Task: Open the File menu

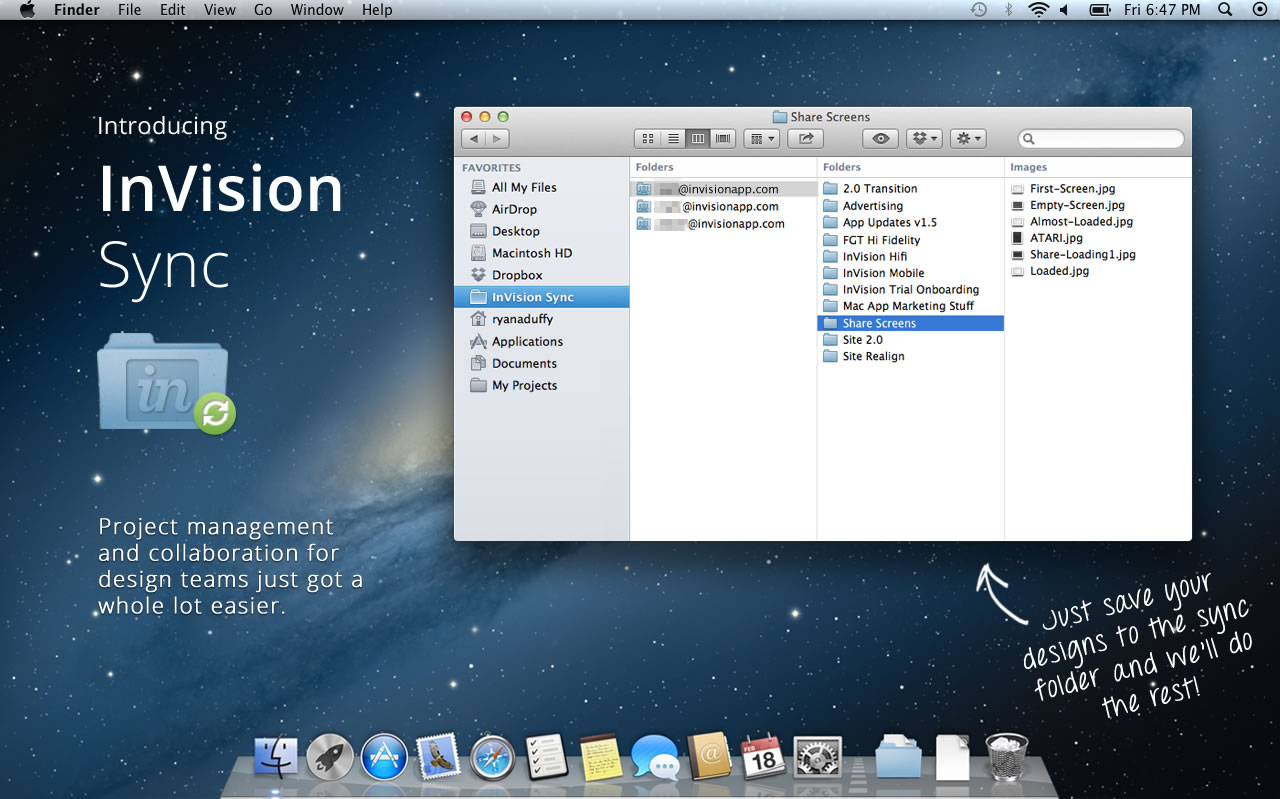Action: (x=129, y=10)
